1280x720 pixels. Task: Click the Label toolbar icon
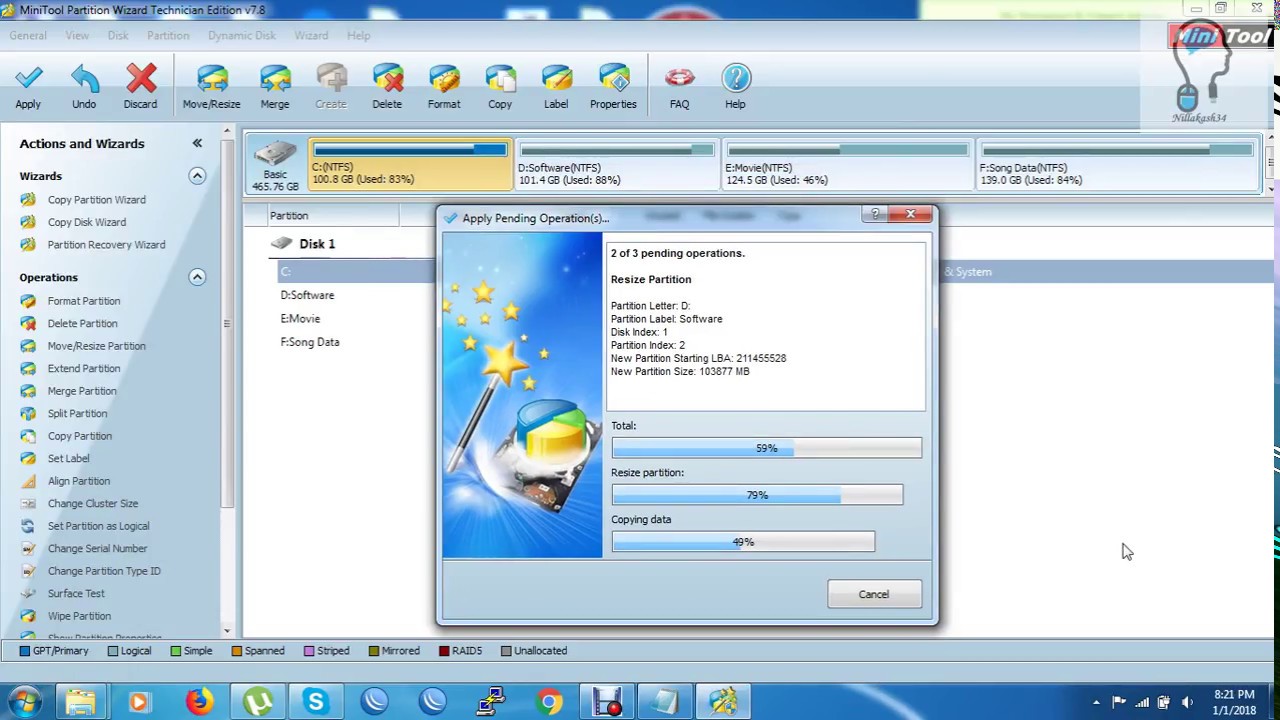coord(556,79)
